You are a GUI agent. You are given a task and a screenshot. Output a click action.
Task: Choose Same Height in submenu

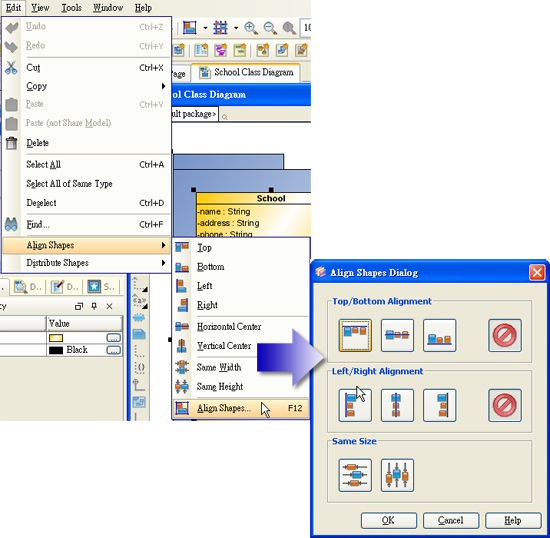pyautogui.click(x=241, y=386)
